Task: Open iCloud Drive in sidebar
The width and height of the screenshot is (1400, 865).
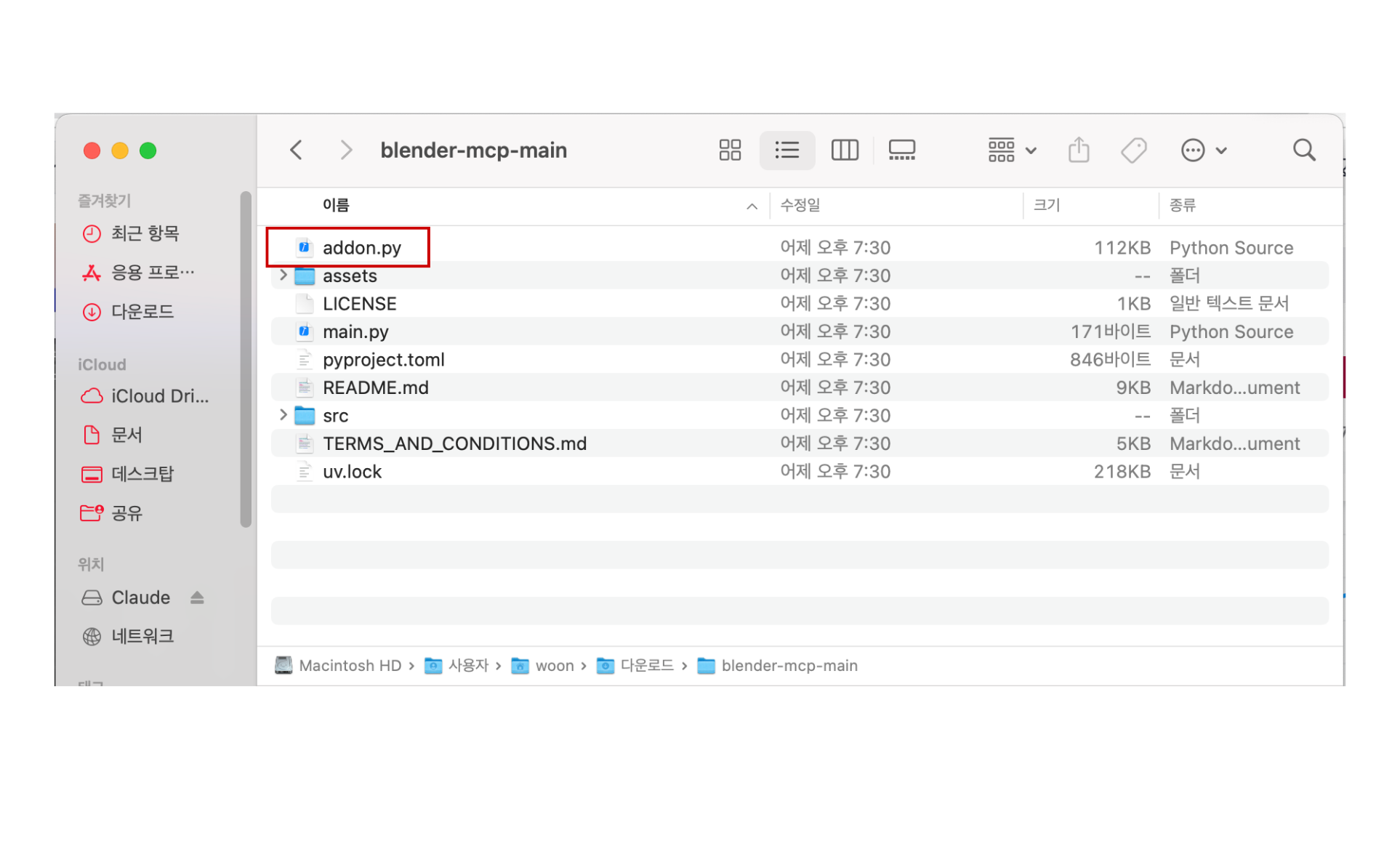Action: (158, 396)
